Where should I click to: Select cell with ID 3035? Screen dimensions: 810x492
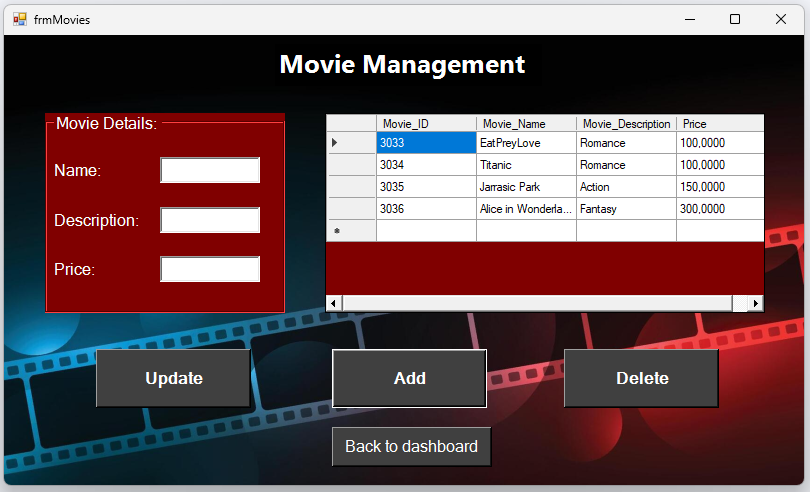tap(426, 187)
